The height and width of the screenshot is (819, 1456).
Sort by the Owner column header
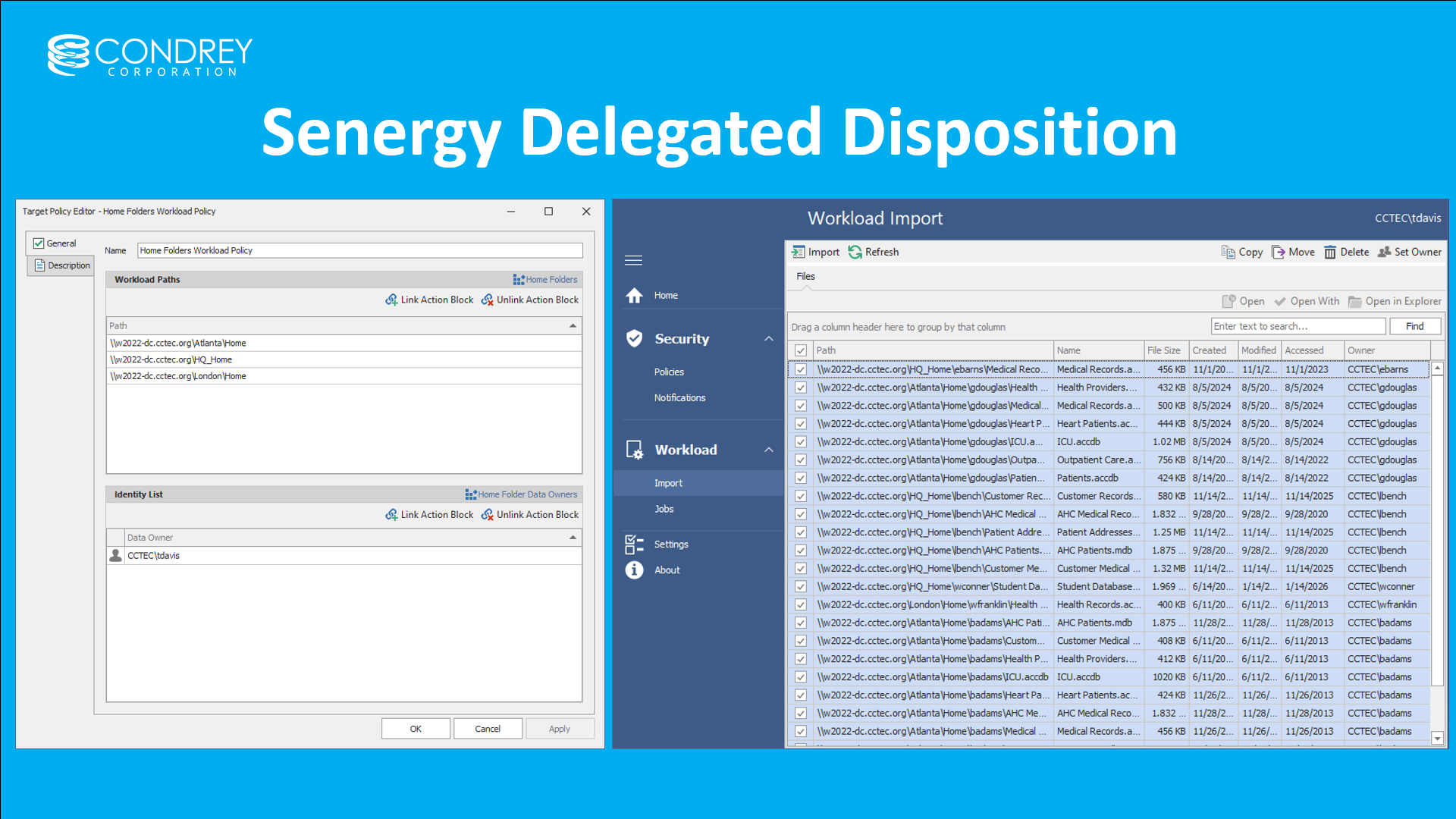click(1387, 350)
